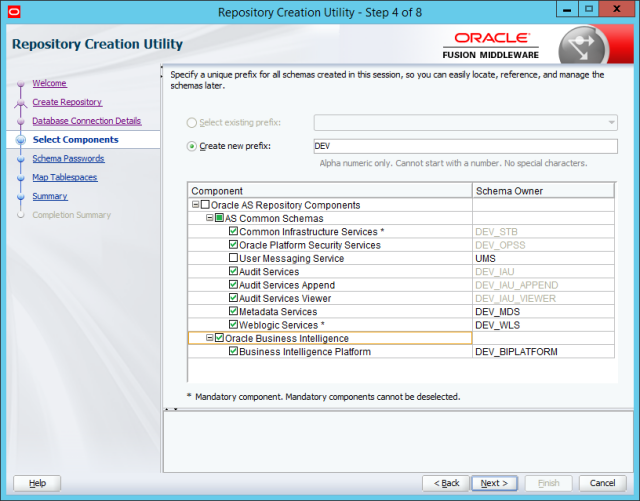
Task: Click the Welcome step bullet icon
Action: point(21,84)
